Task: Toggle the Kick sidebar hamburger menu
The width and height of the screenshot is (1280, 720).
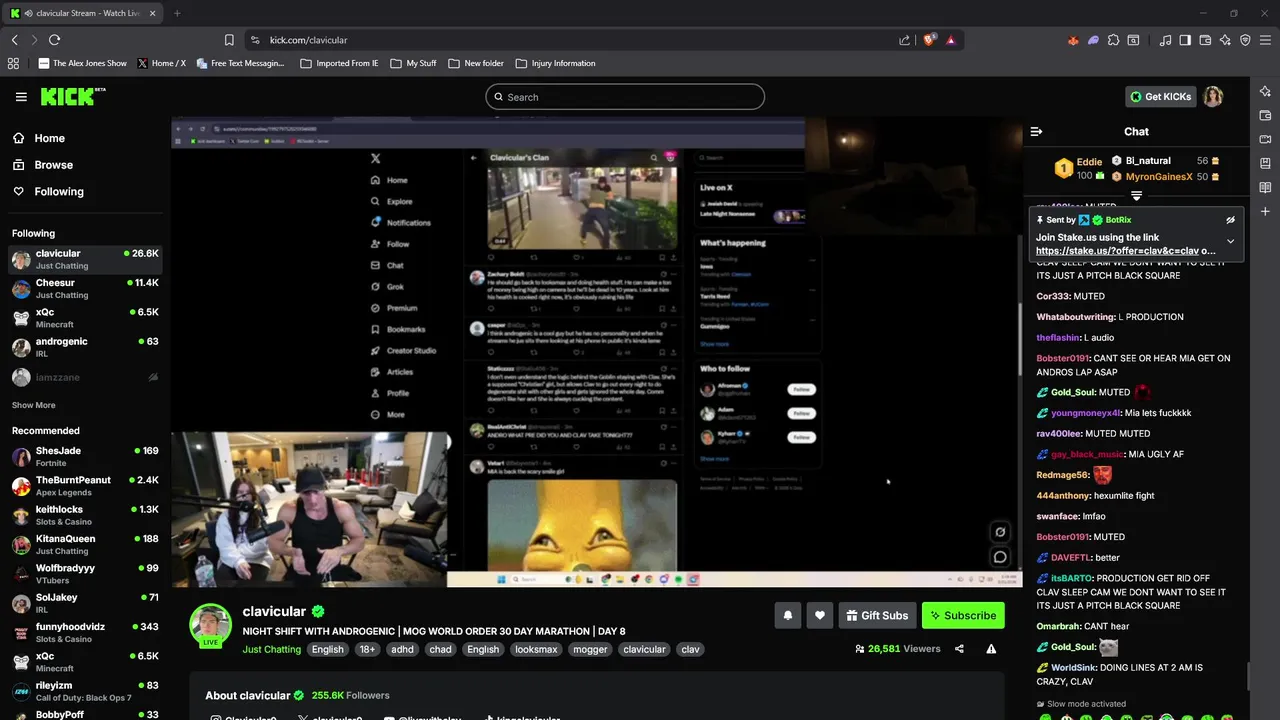Action: click(21, 97)
